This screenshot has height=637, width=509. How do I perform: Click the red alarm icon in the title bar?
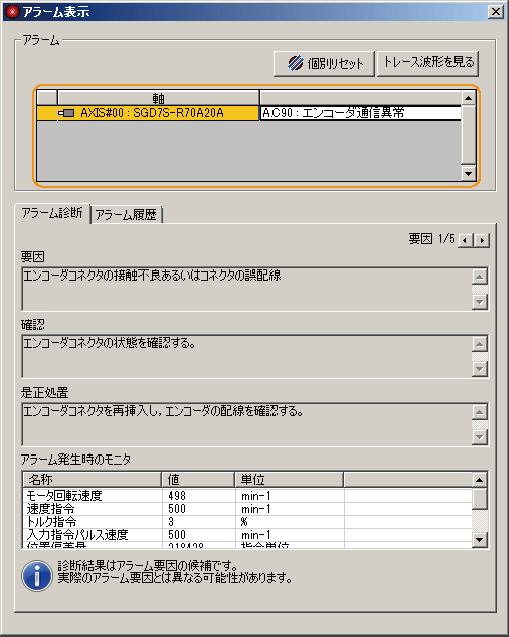[12, 11]
